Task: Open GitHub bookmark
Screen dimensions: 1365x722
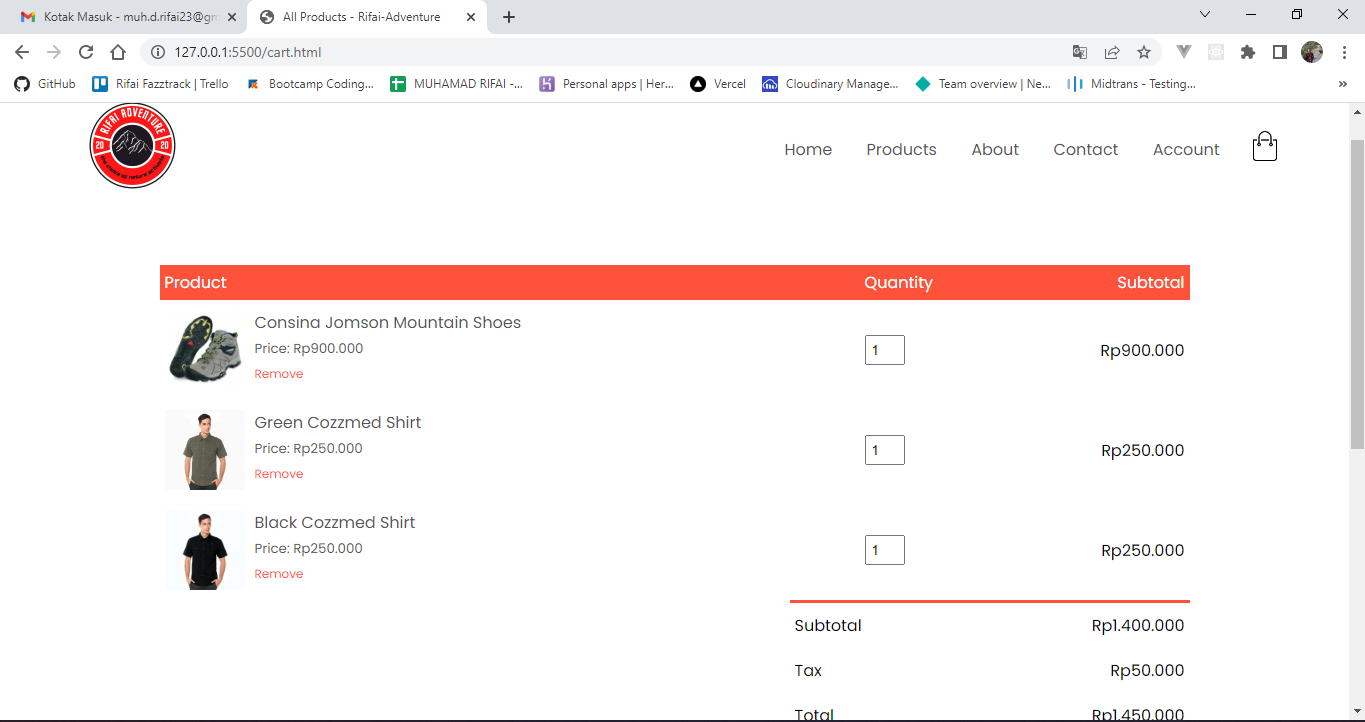Action: click(45, 84)
